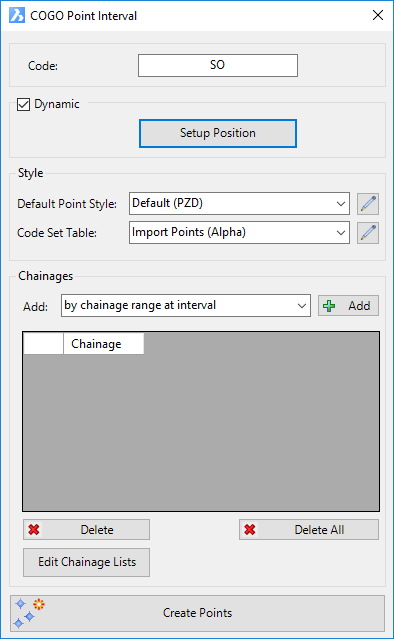Edit Code Set Table via pencil icon

tap(368, 233)
